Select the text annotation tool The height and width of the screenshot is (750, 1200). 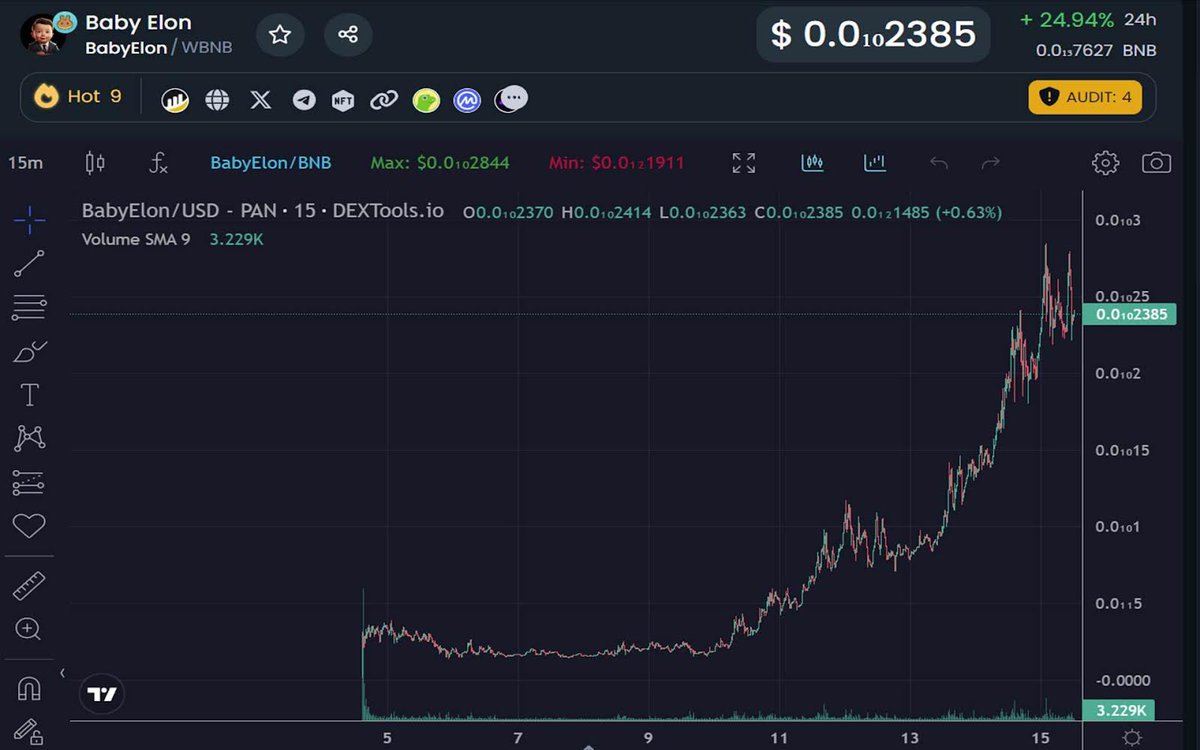point(29,395)
